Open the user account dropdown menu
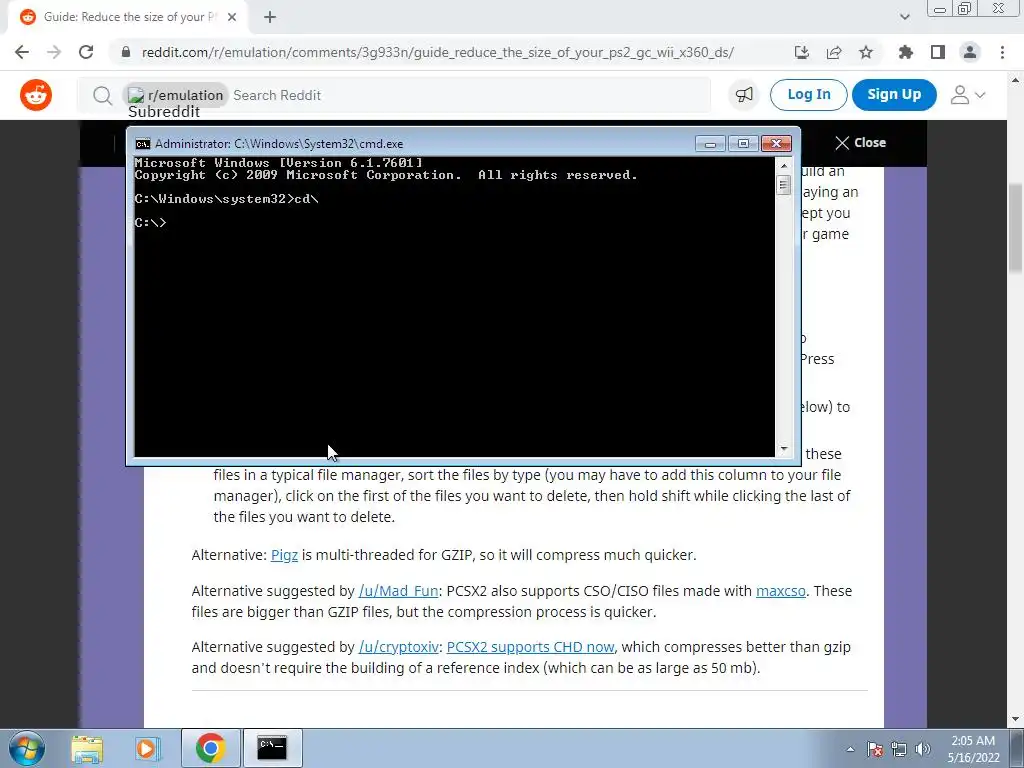This screenshot has height=768, width=1024. tap(967, 95)
